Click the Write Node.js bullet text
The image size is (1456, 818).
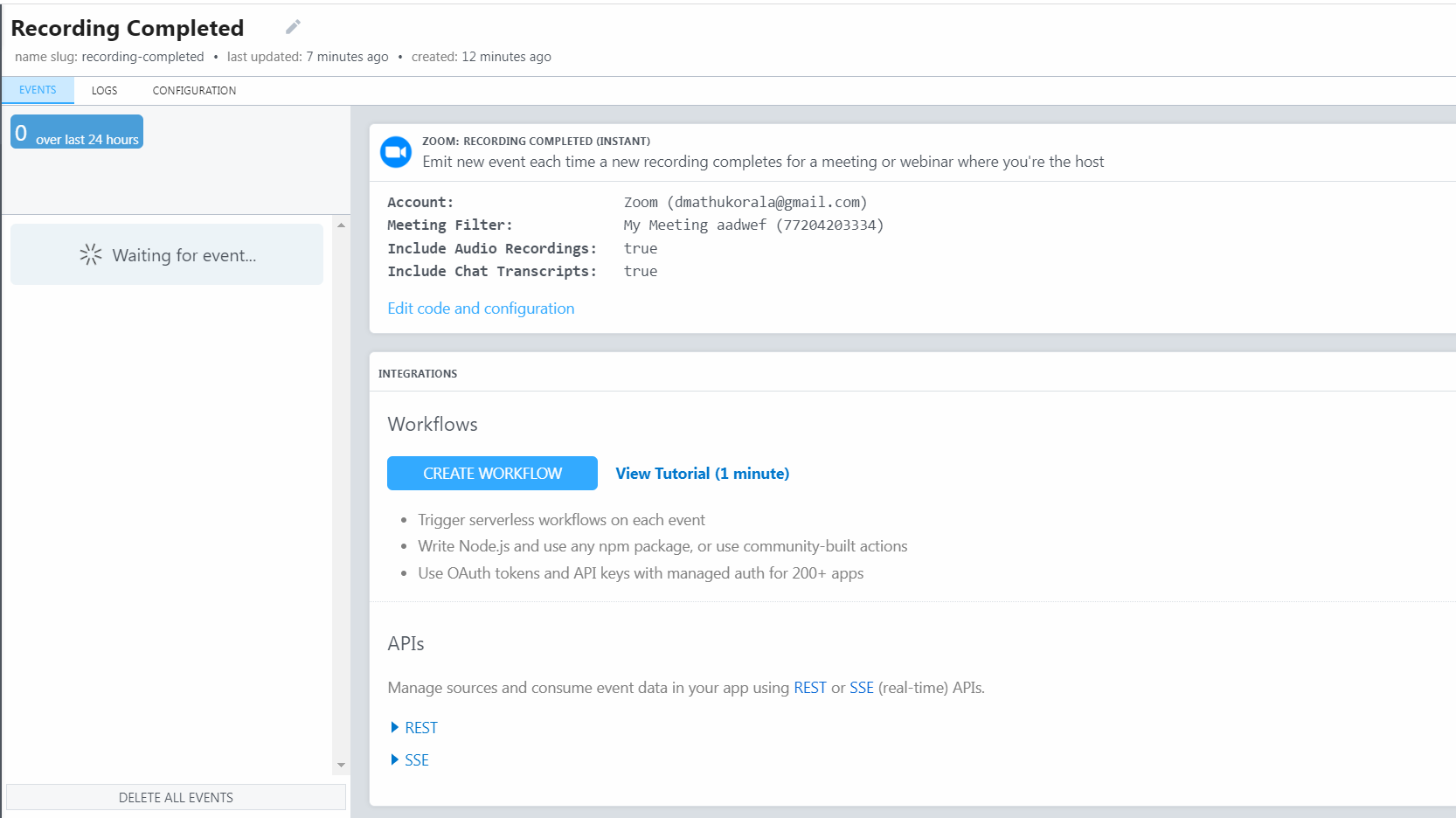click(x=662, y=546)
